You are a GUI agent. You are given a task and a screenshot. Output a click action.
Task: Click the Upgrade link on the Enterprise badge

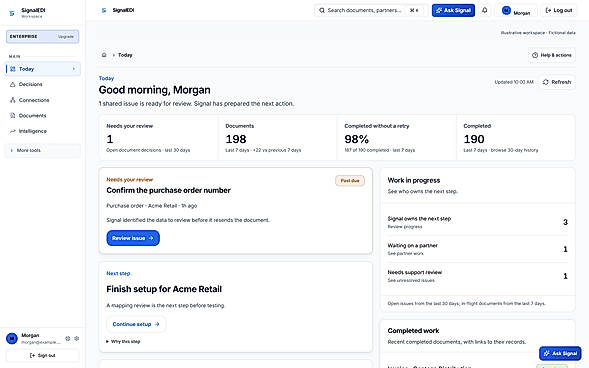coord(66,36)
